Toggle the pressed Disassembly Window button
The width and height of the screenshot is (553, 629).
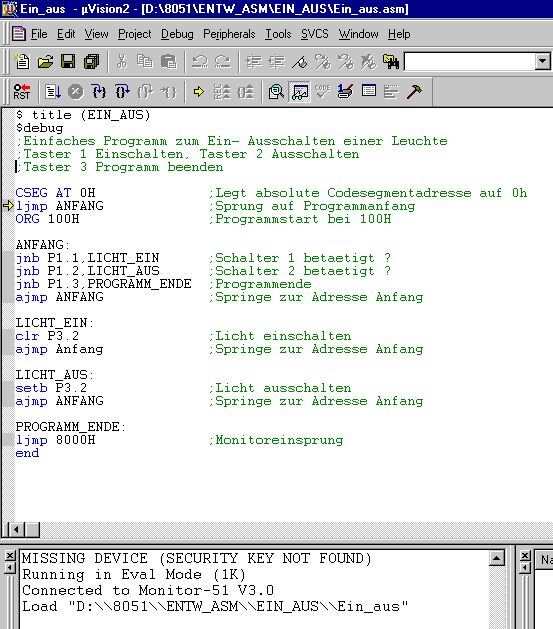(299, 92)
